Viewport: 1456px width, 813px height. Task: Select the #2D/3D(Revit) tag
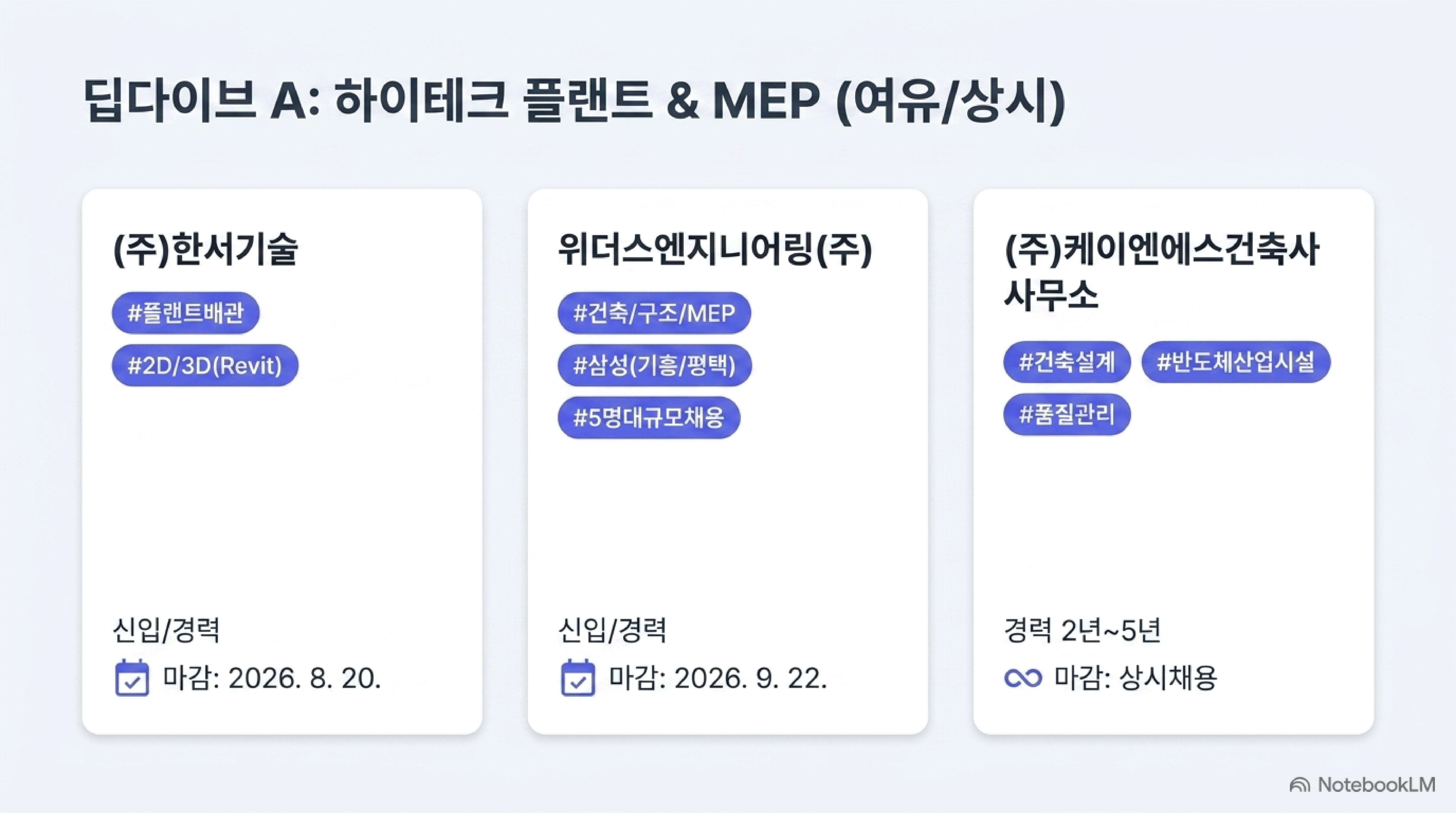click(205, 365)
